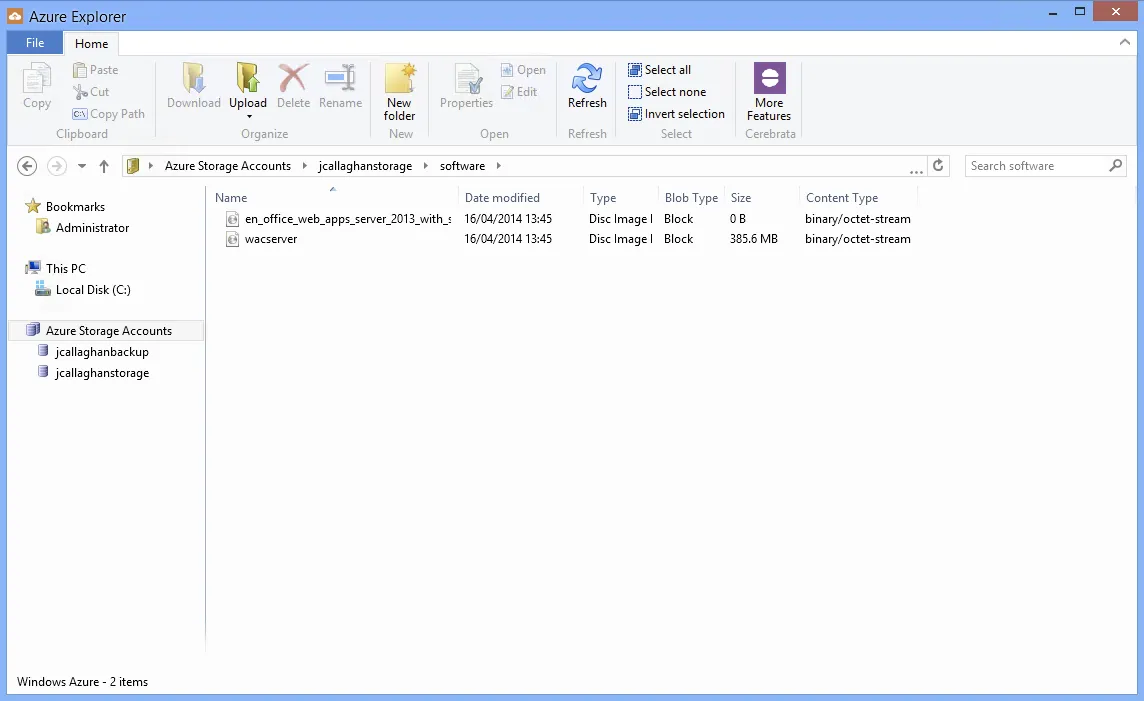
Task: Click the Copy Path button
Action: pyautogui.click(x=108, y=114)
